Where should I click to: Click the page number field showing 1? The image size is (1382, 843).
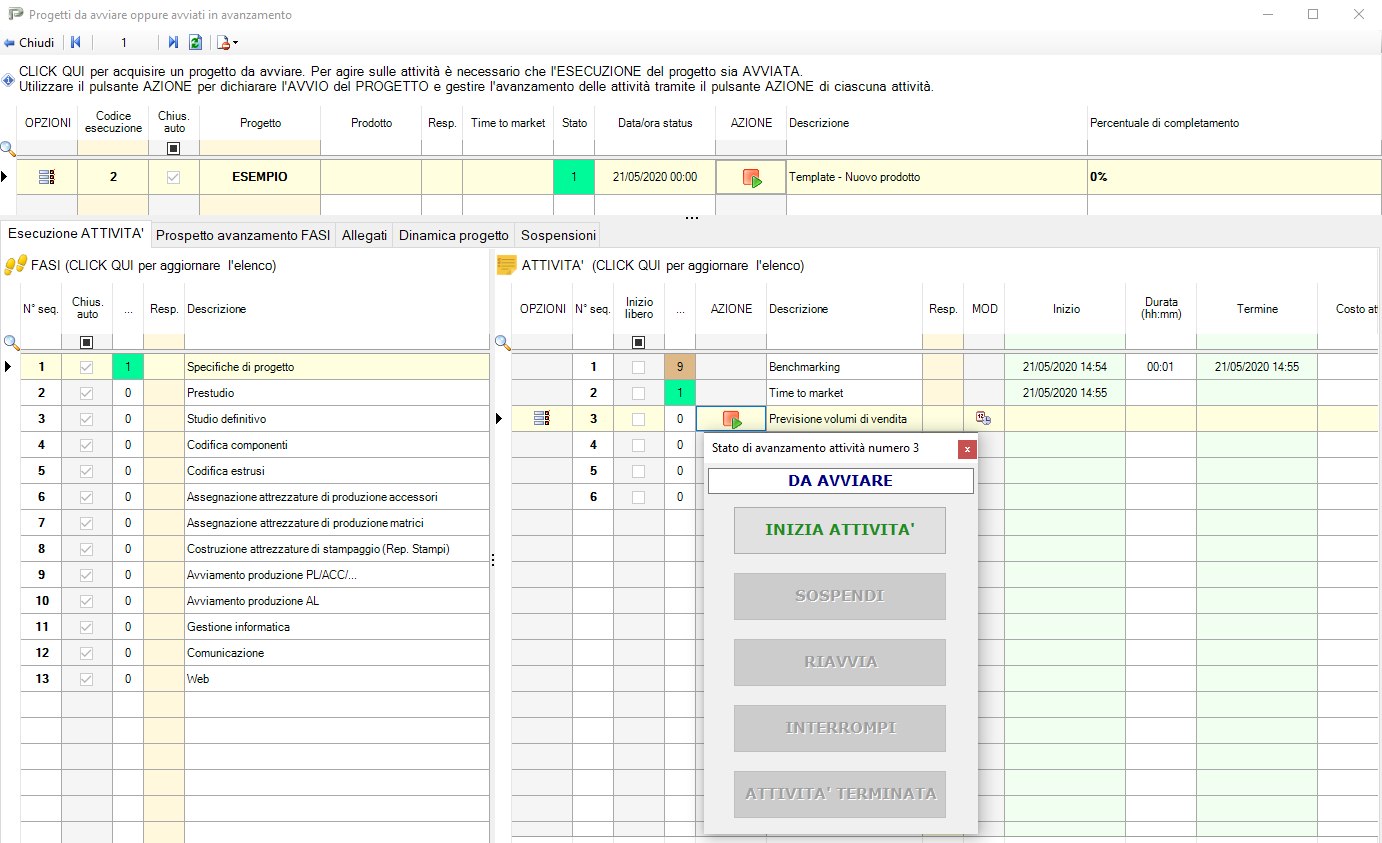124,43
